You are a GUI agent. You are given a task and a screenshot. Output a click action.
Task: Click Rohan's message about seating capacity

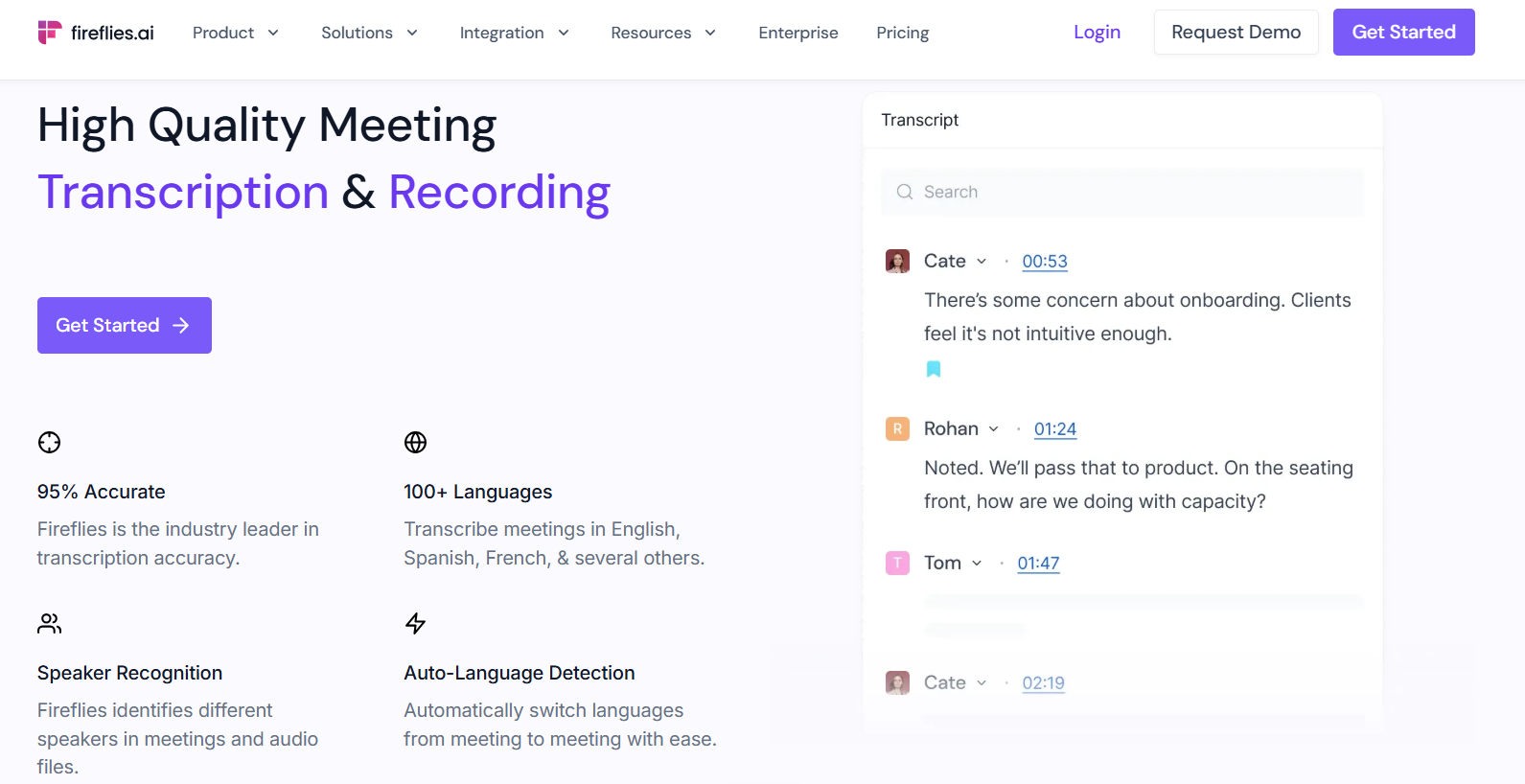(x=1139, y=485)
